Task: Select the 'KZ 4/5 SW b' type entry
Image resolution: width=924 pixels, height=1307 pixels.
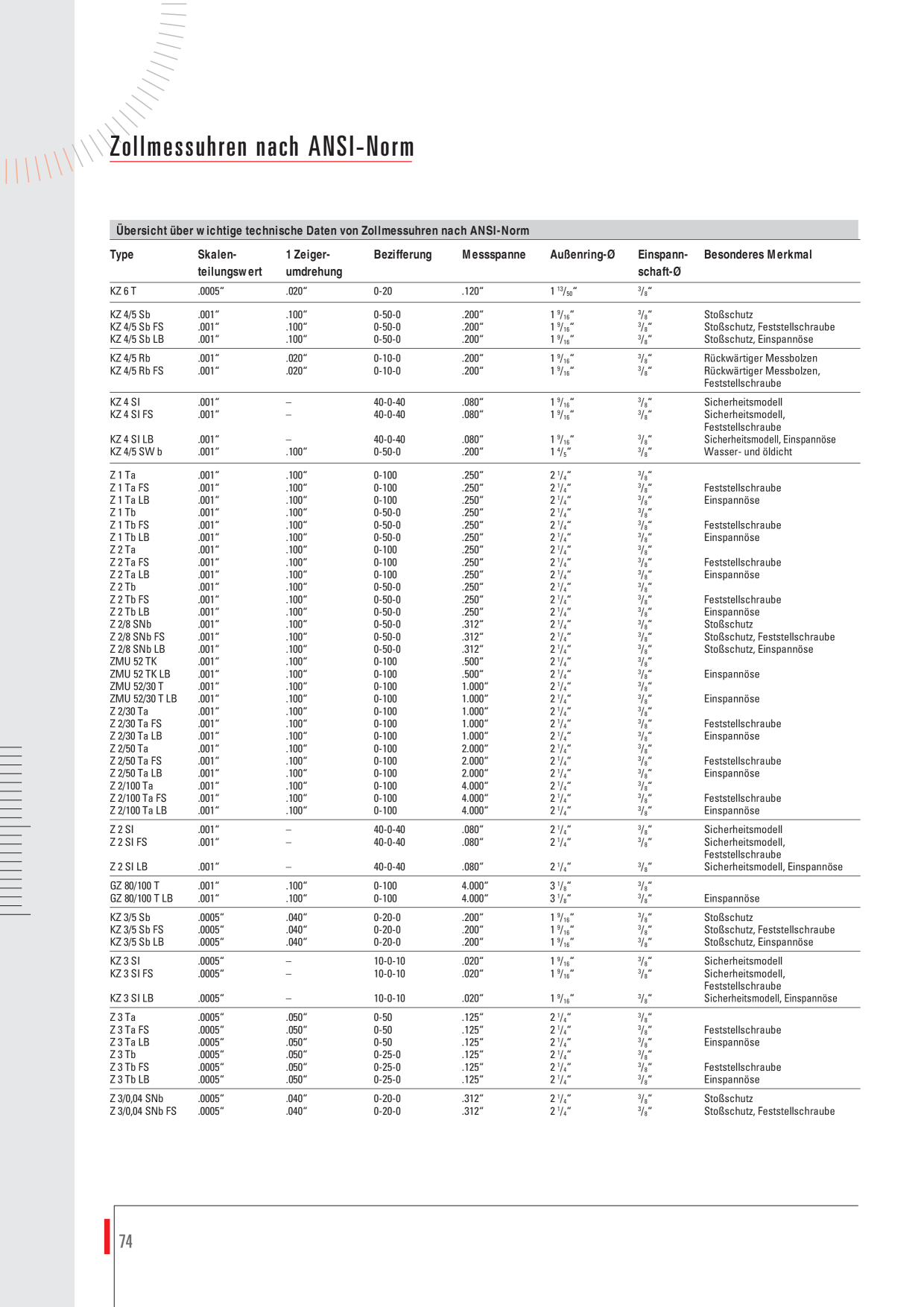Action: [x=136, y=452]
